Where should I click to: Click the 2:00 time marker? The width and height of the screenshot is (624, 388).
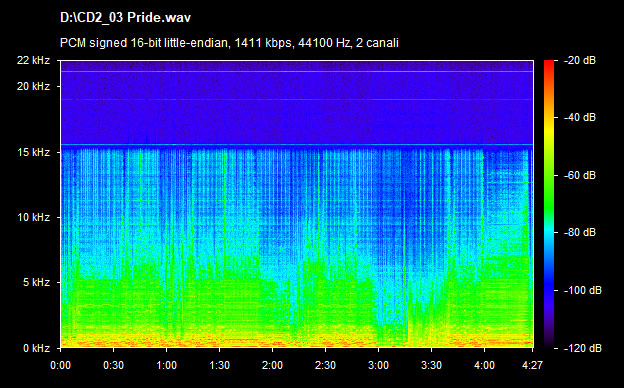[272, 365]
